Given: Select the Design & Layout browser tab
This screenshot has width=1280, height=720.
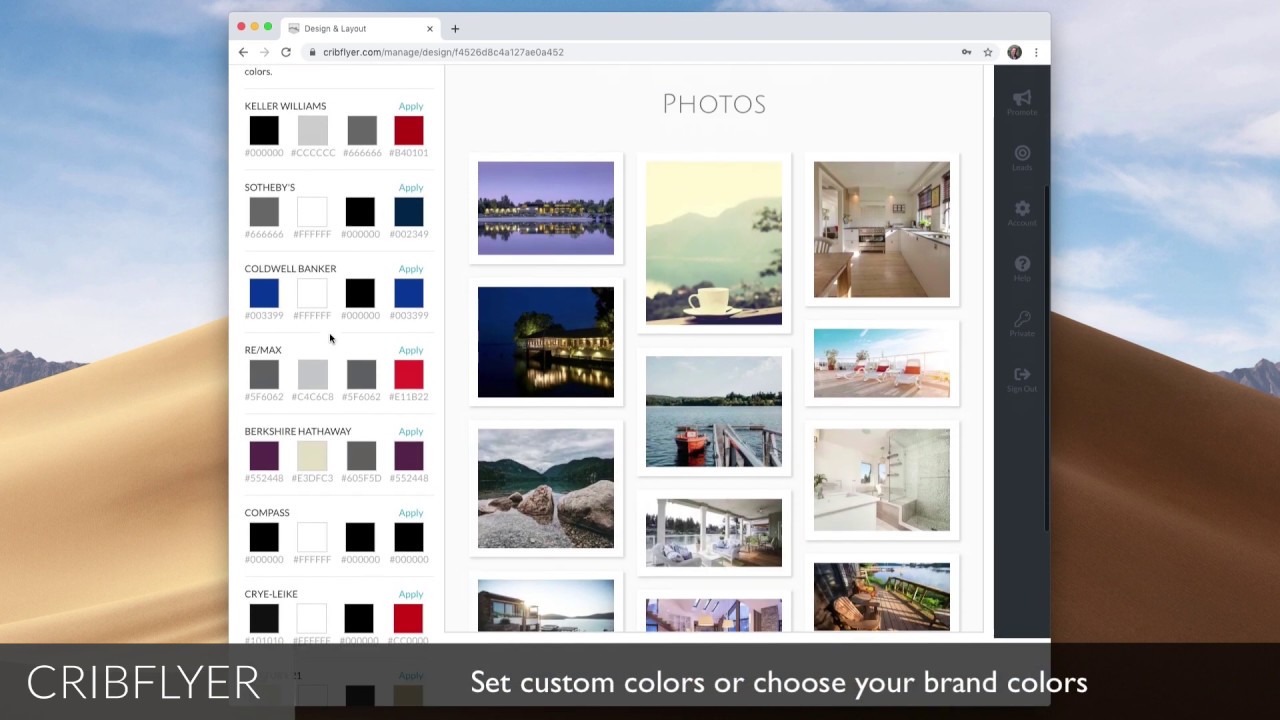Looking at the screenshot, I should pos(362,29).
